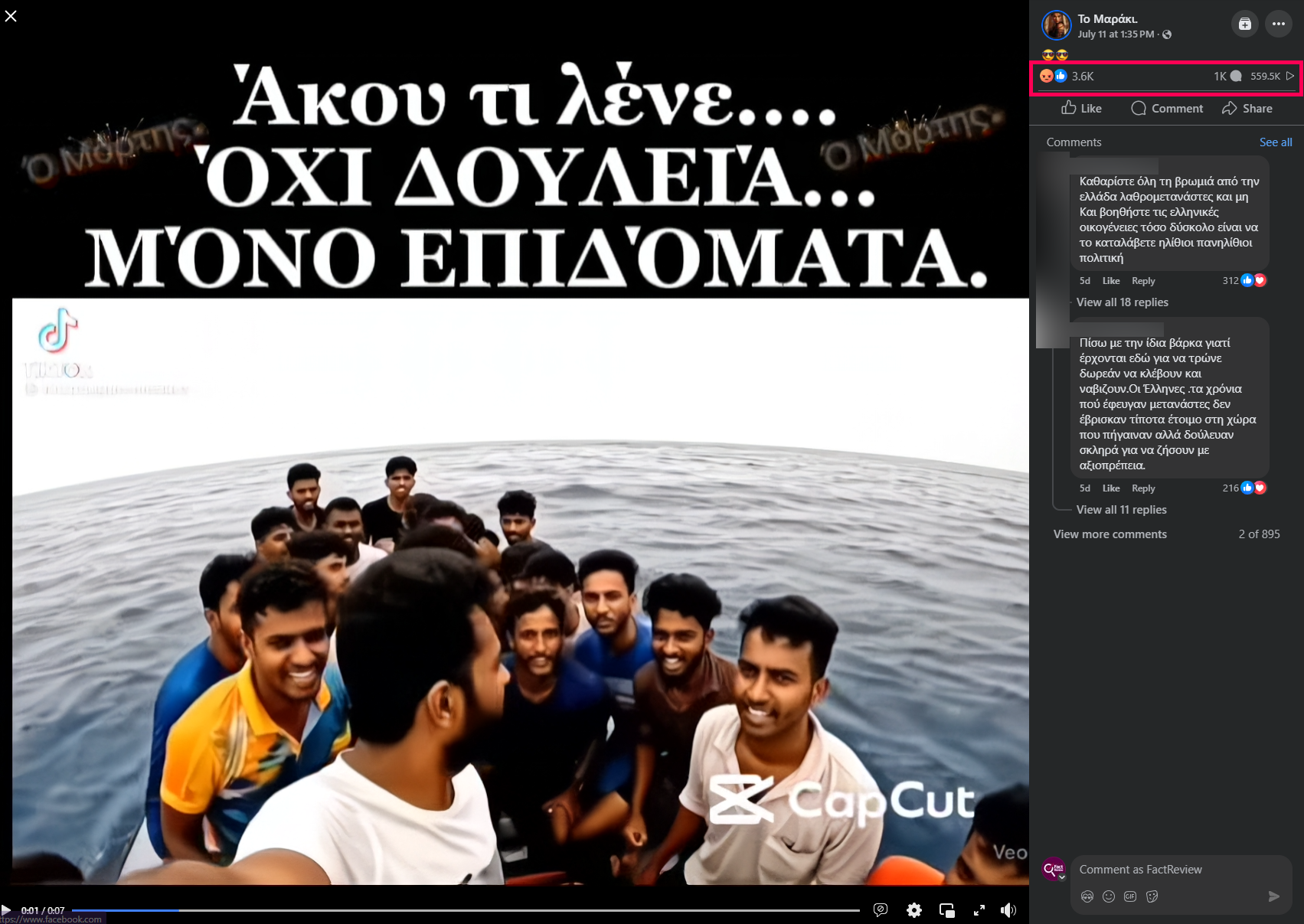The width and height of the screenshot is (1304, 924).
Task: Enter fullscreen video mode
Action: 979,910
